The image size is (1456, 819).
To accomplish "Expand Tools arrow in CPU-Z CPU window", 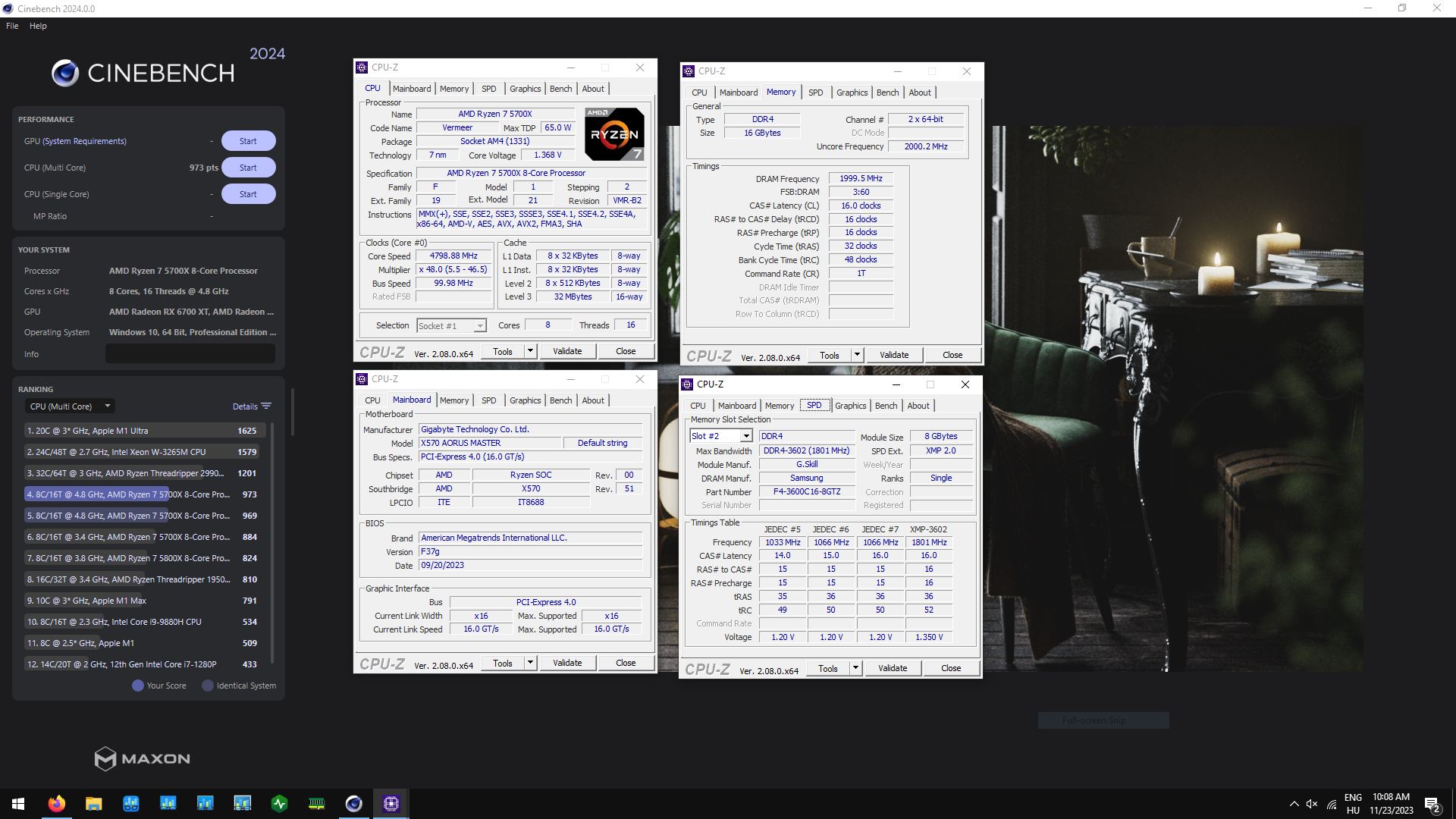I will [531, 351].
